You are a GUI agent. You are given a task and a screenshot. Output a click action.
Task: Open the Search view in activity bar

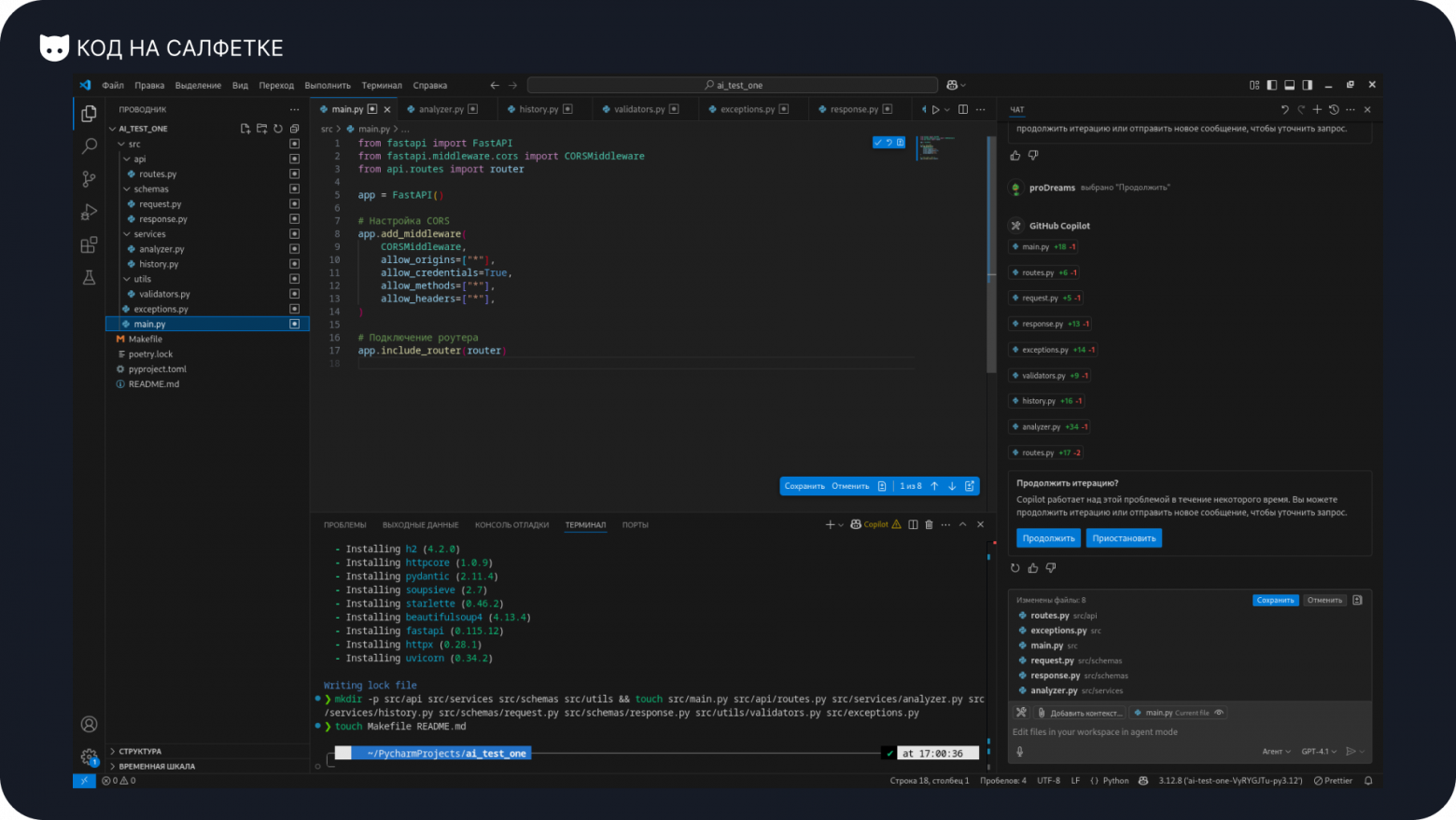[90, 146]
